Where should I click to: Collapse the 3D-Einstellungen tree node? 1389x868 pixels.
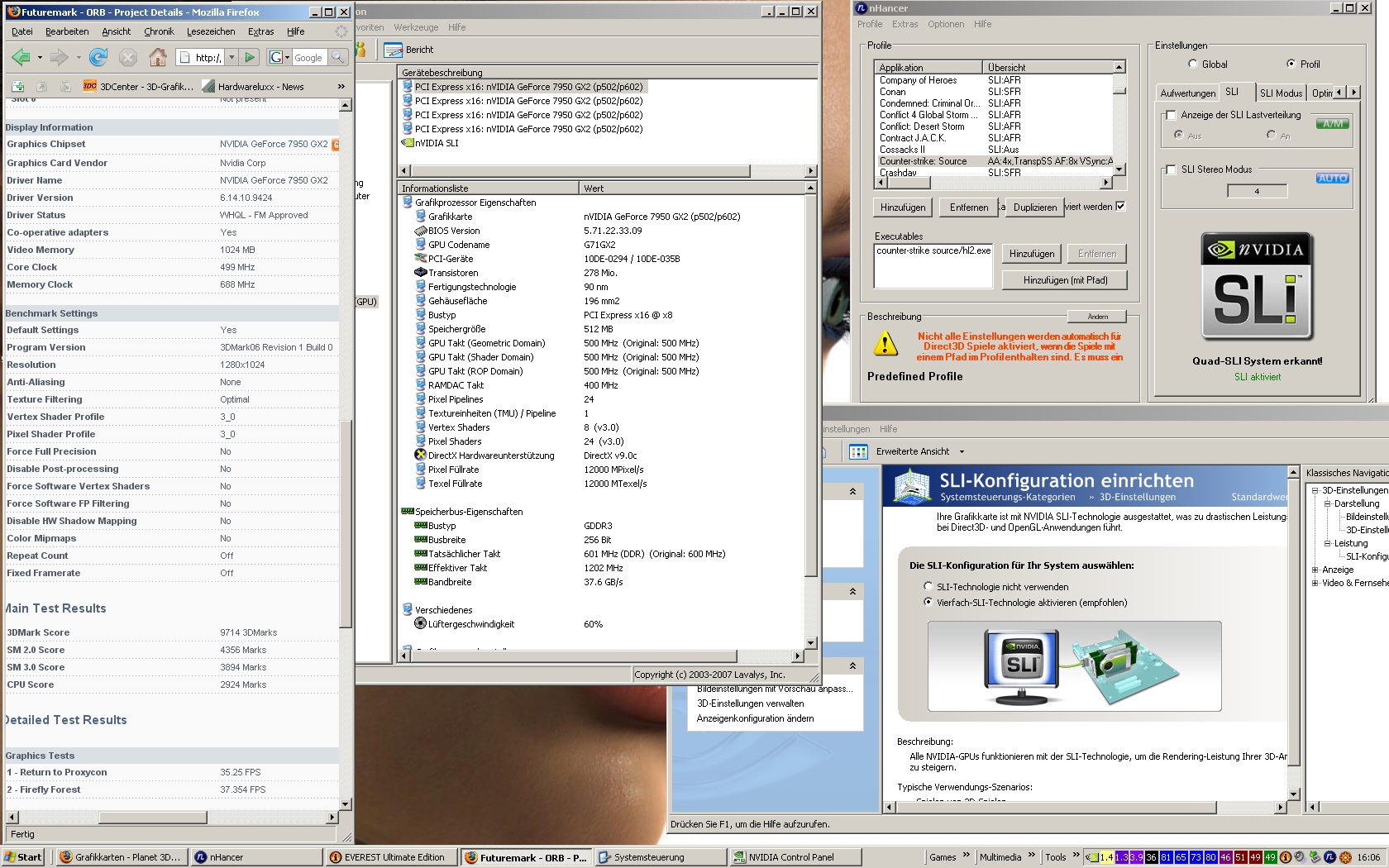(1315, 490)
